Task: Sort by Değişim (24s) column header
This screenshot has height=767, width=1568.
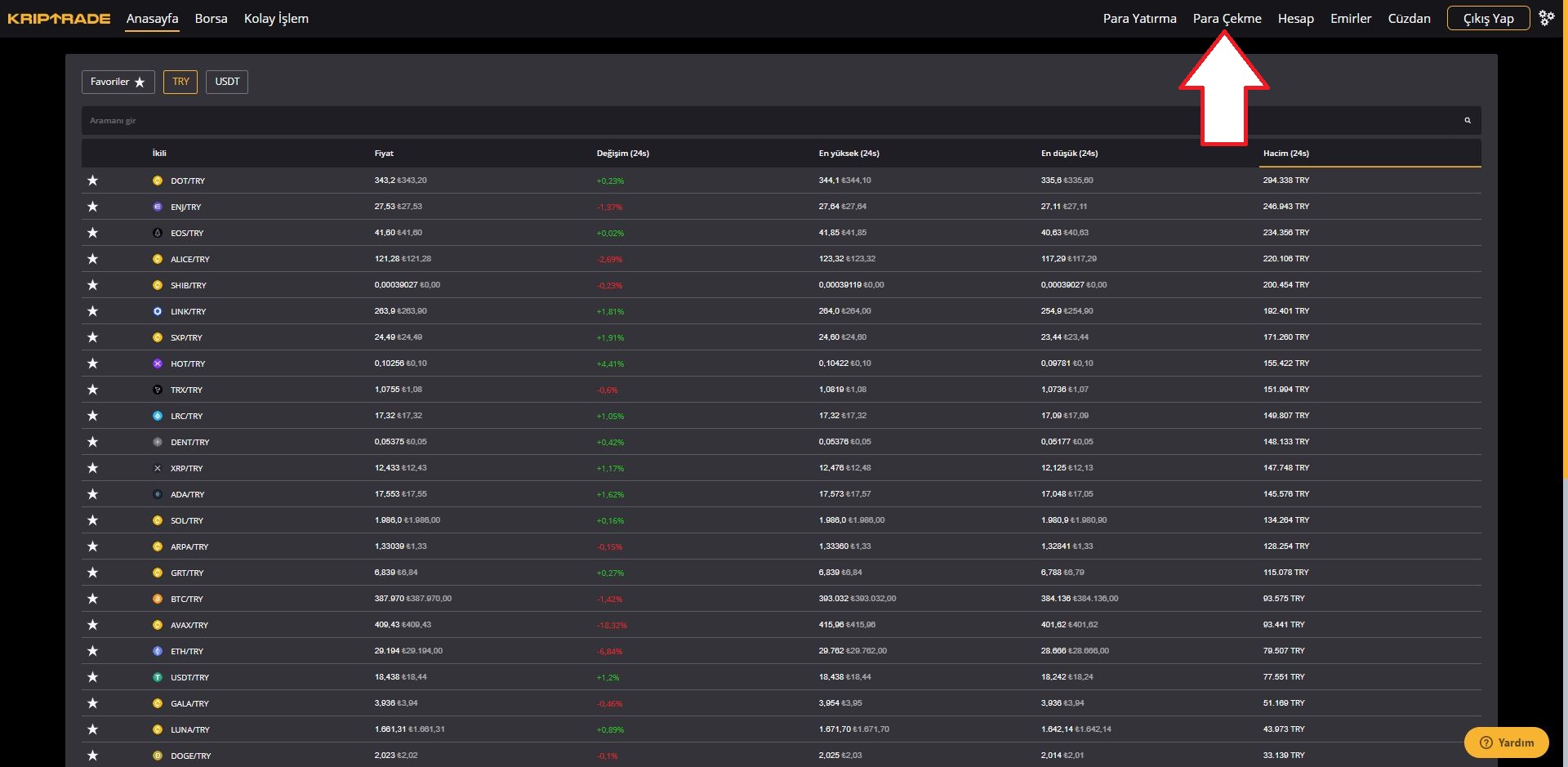Action: [x=622, y=154]
